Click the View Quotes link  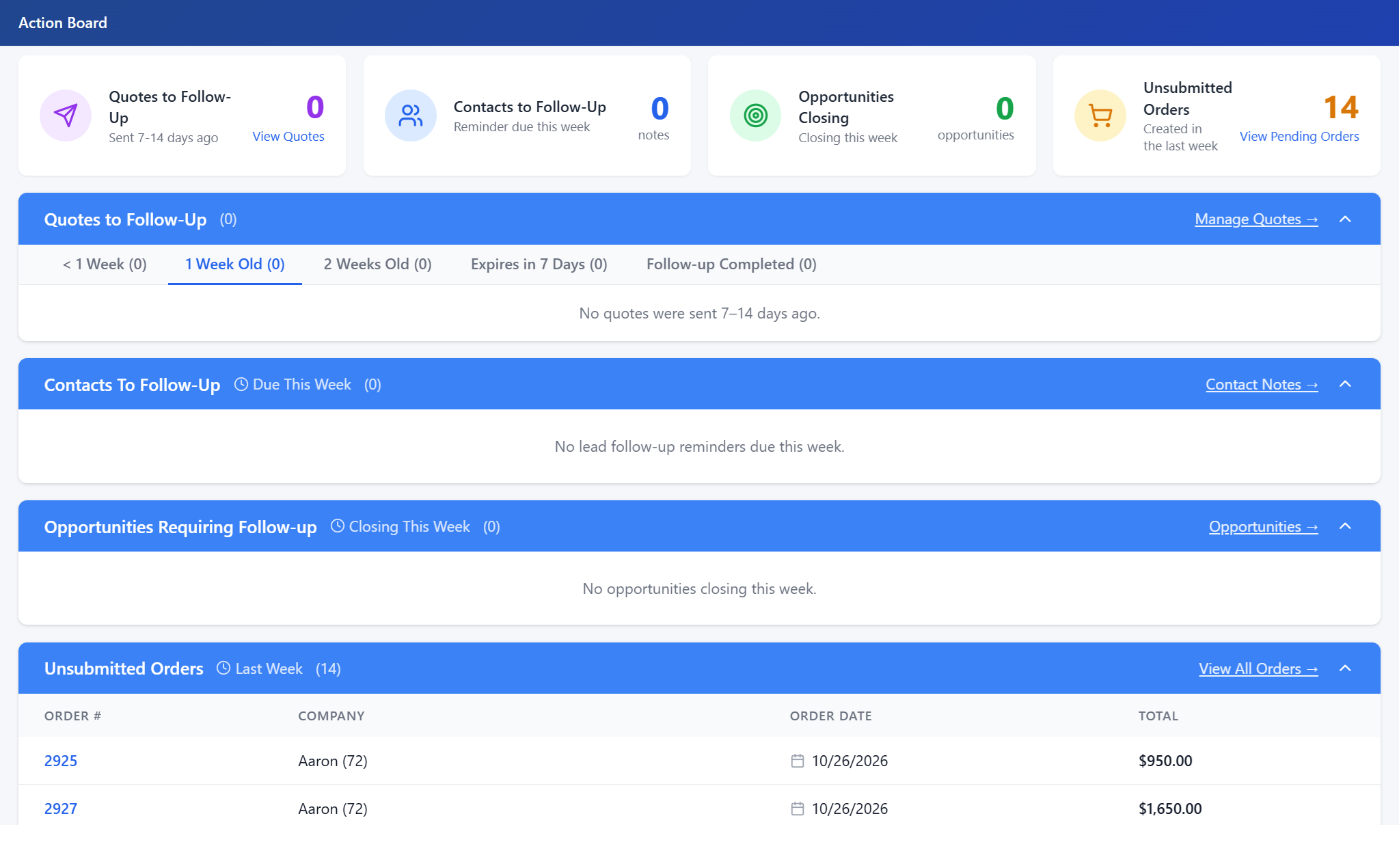click(x=288, y=137)
